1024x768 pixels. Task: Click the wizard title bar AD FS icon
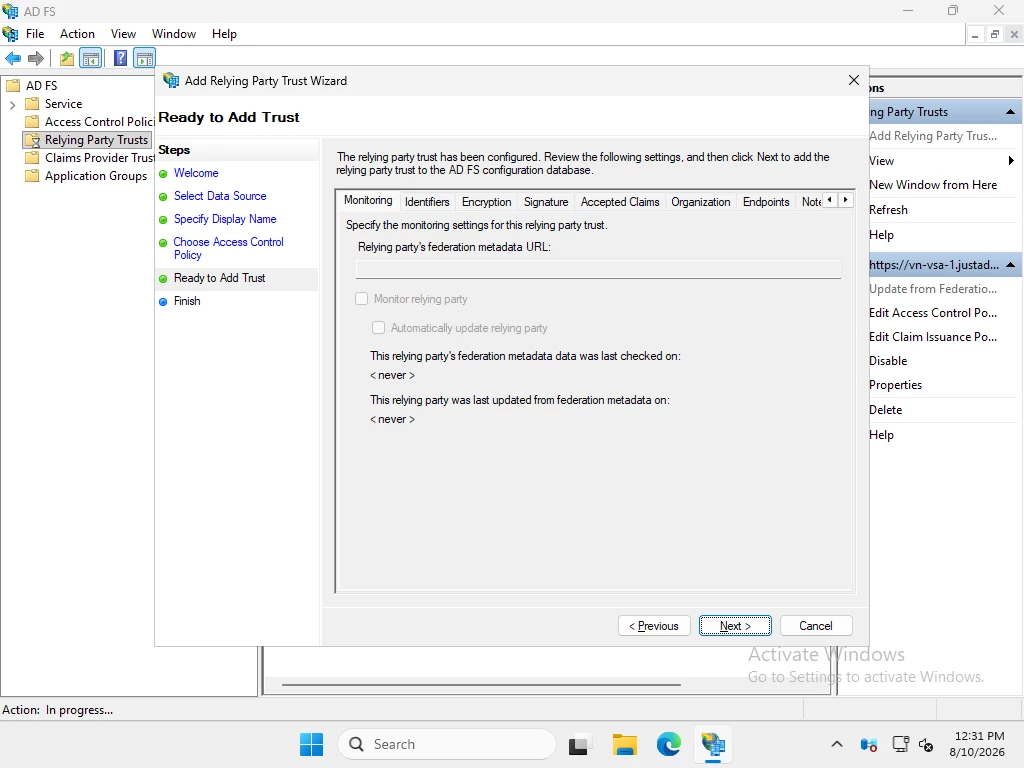[171, 80]
